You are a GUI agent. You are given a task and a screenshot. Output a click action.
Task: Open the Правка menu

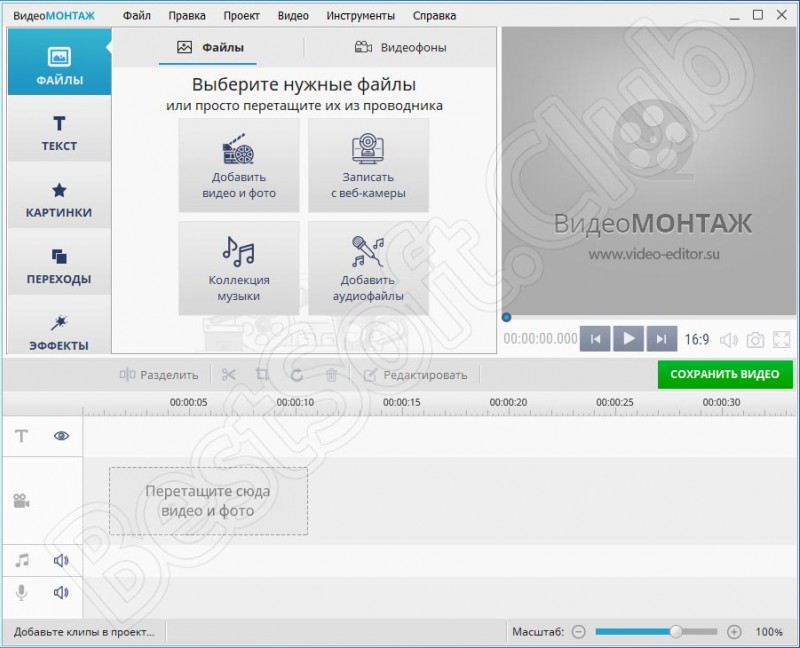click(x=187, y=16)
